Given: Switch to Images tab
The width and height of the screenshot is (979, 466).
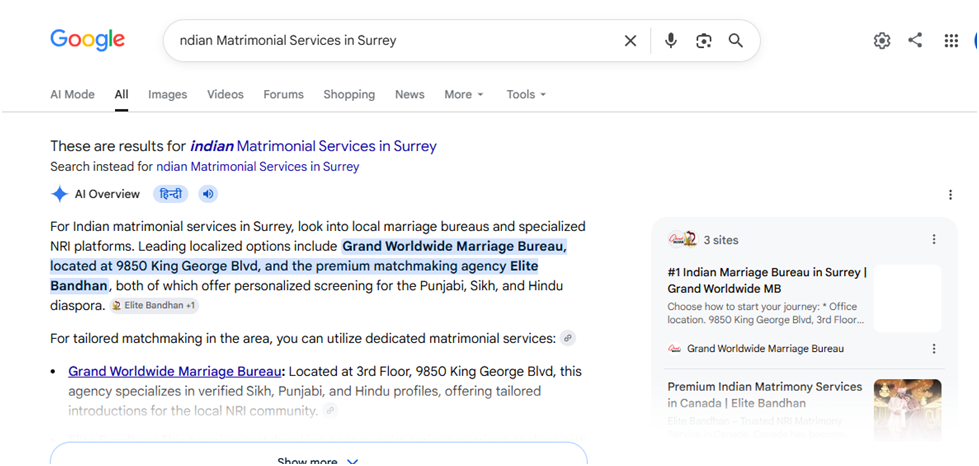Looking at the screenshot, I should point(167,94).
